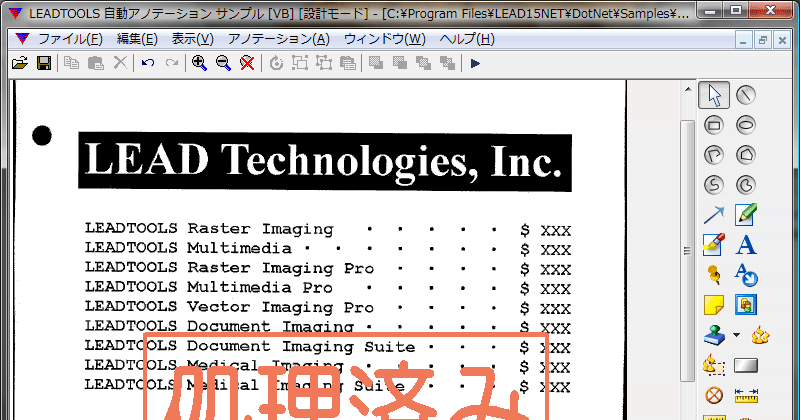
Task: Select the flame Hotspot tool
Action: point(760,335)
